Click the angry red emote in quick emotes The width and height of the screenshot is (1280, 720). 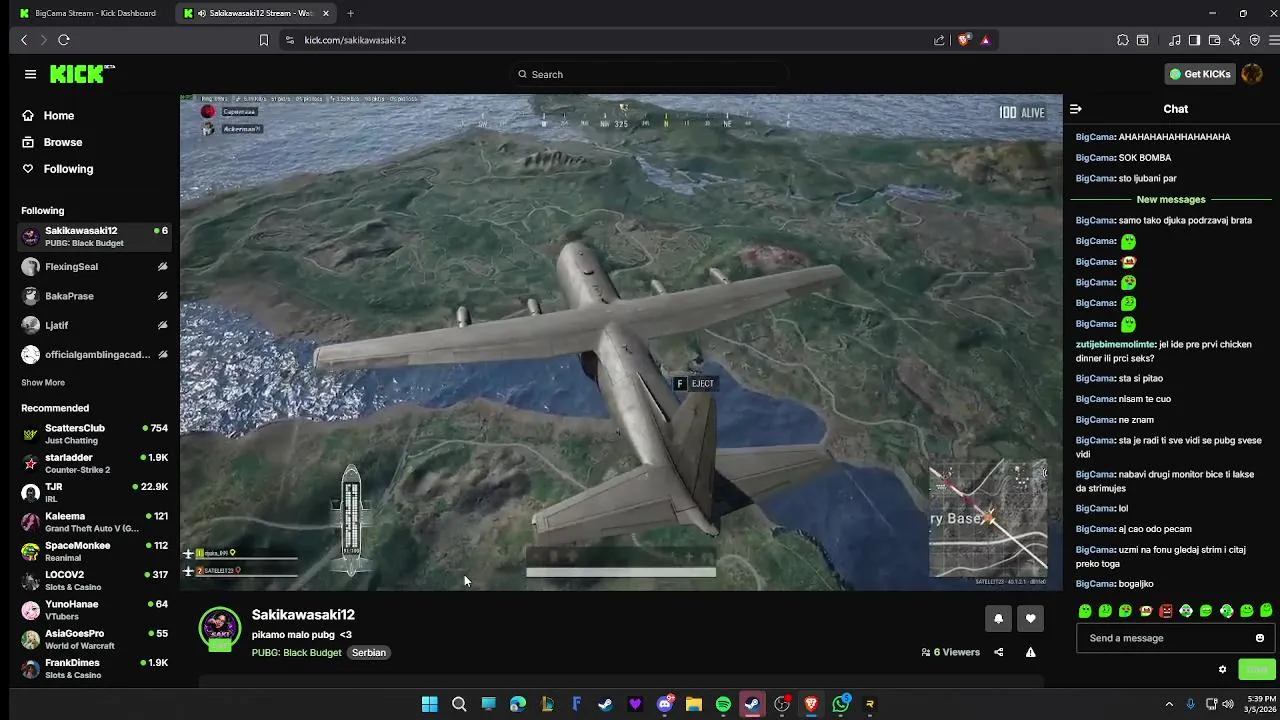(1166, 611)
